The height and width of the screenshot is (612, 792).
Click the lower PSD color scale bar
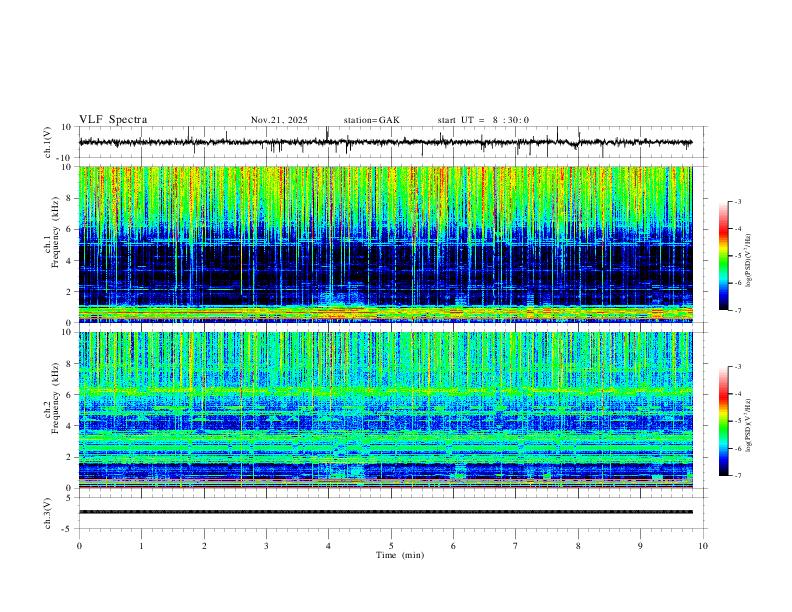pos(723,421)
